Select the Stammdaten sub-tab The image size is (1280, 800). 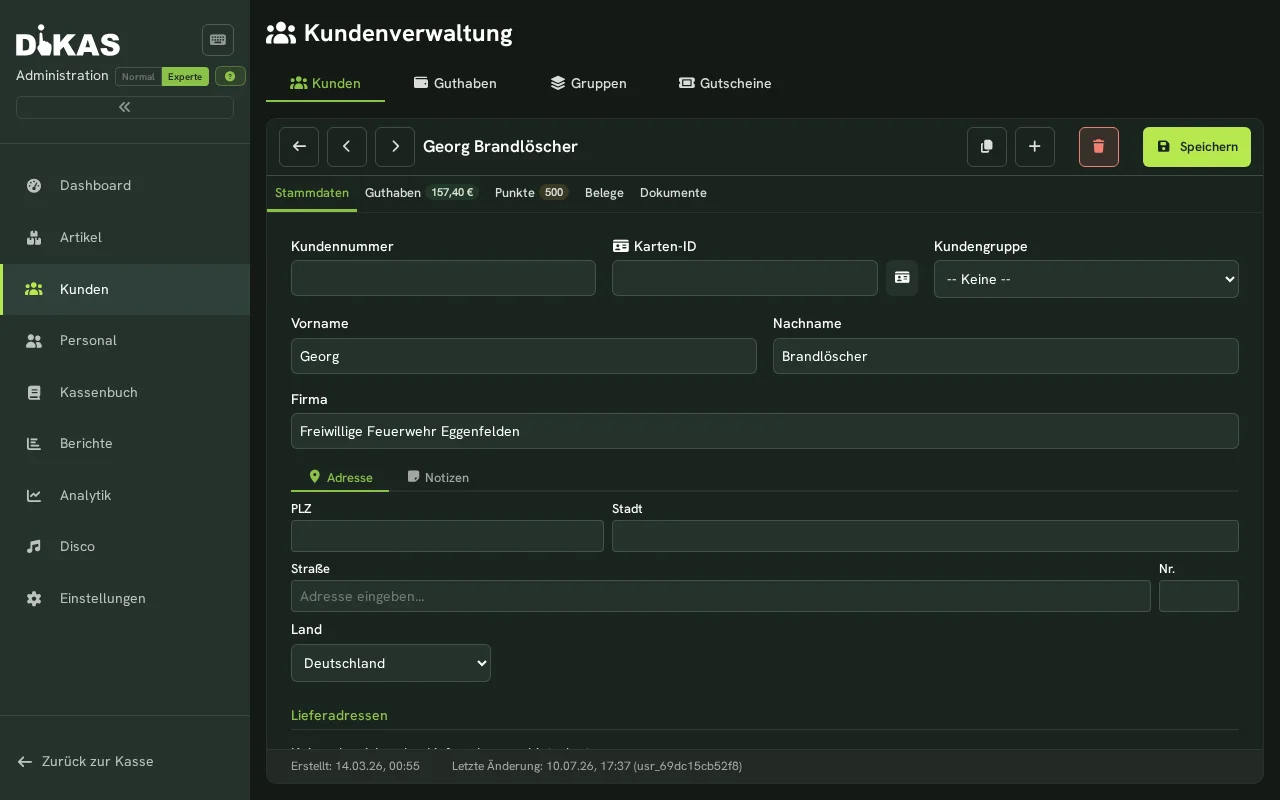[312, 193]
